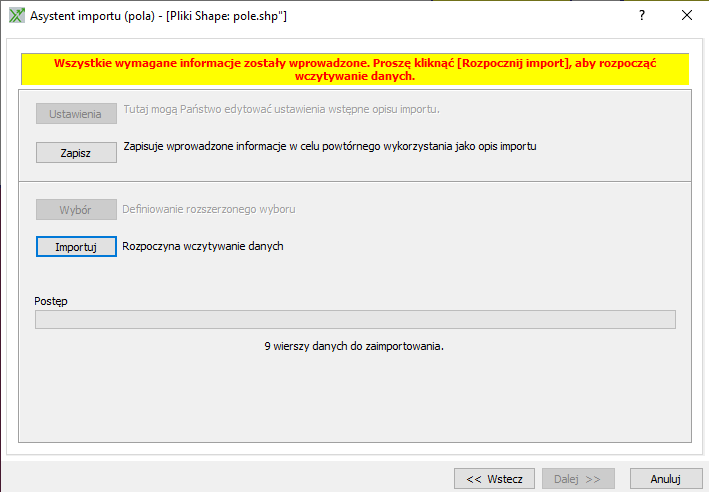Click the yellow banner with red instruction text

pyautogui.click(x=355, y=69)
